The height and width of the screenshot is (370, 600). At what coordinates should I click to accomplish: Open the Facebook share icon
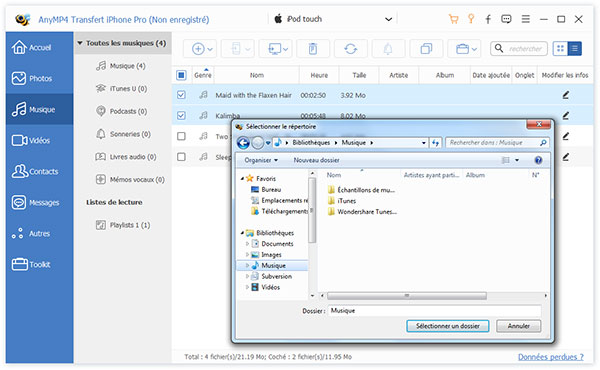(488, 19)
